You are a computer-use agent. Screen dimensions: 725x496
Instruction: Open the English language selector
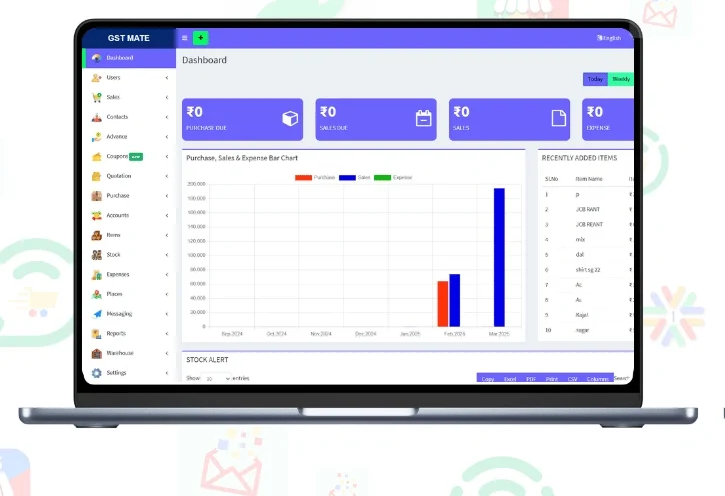click(609, 38)
